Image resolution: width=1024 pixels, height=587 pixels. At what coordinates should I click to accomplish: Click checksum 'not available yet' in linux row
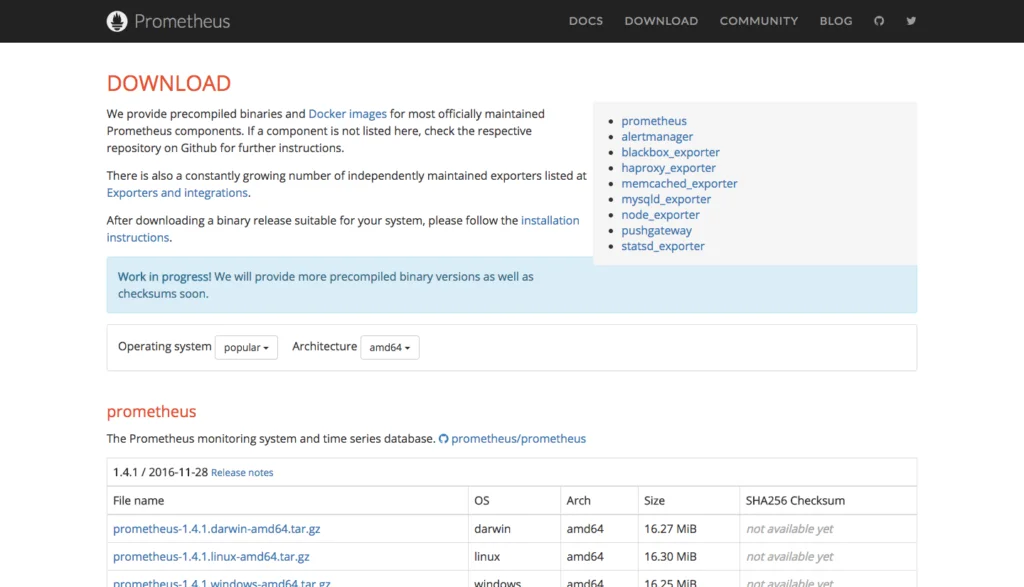click(790, 557)
